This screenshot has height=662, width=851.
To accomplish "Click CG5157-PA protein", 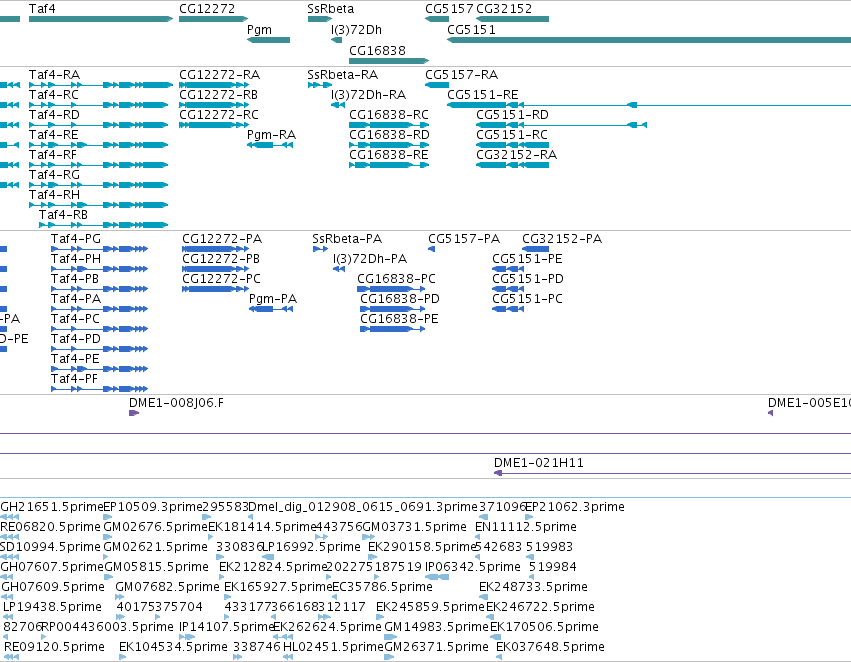I will pyautogui.click(x=431, y=249).
